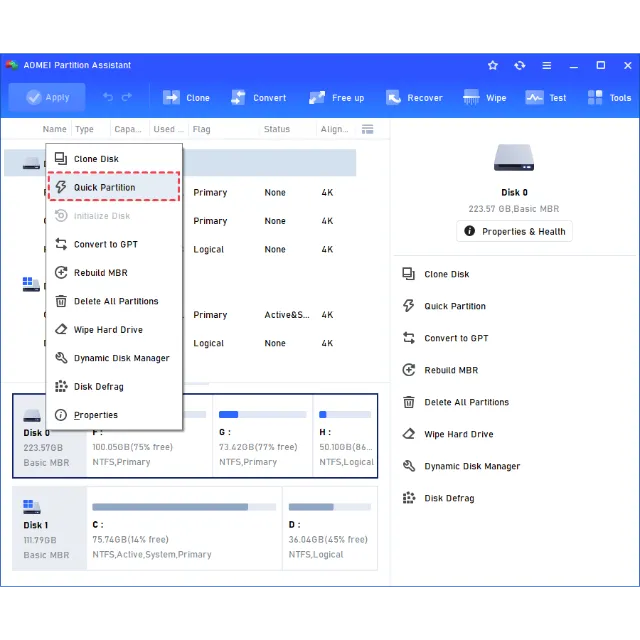Click the Properties & Health button

click(x=514, y=231)
